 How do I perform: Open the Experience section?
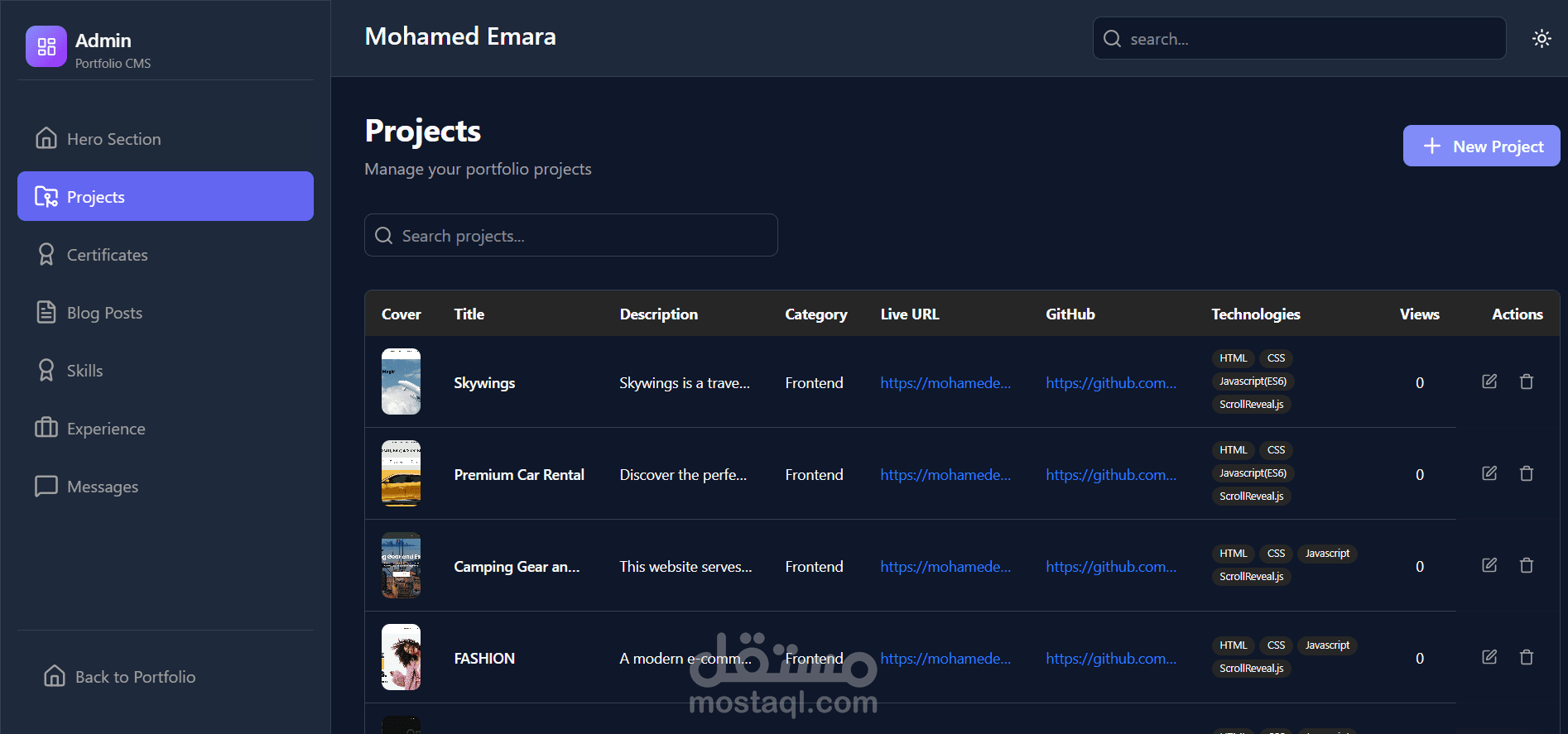click(166, 428)
